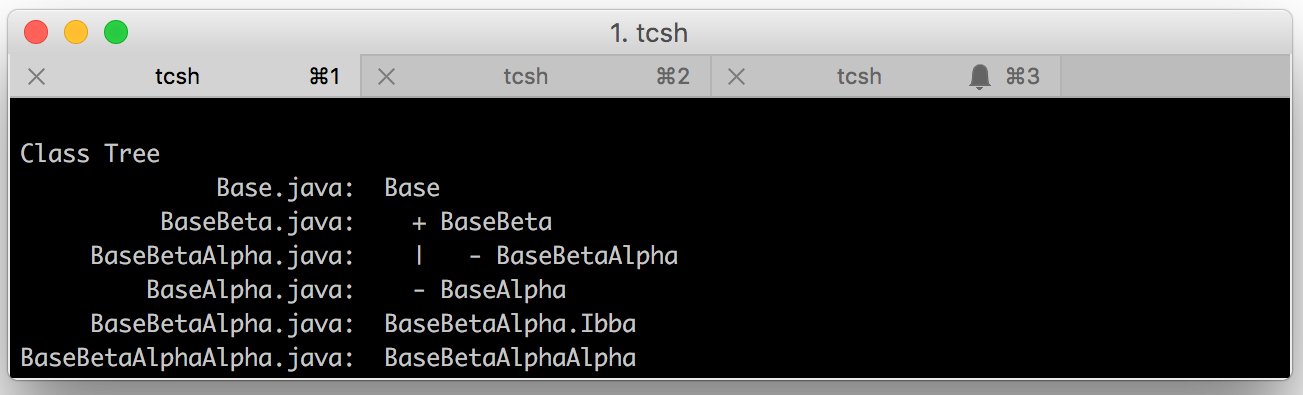Click the 'BaseBetaAlpha.Ibba' class entry

(510, 324)
